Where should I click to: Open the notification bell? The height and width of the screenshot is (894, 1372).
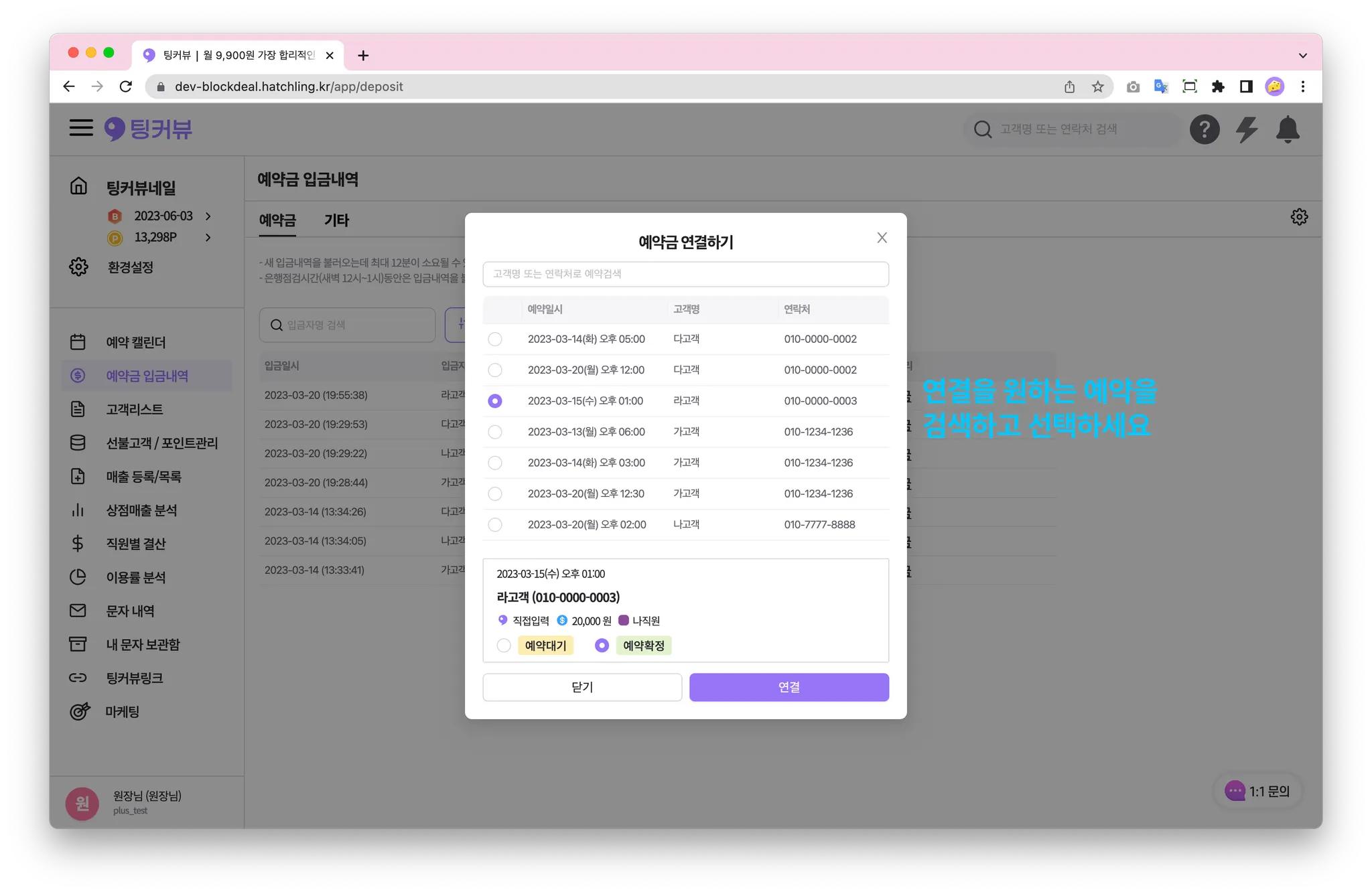click(1288, 129)
